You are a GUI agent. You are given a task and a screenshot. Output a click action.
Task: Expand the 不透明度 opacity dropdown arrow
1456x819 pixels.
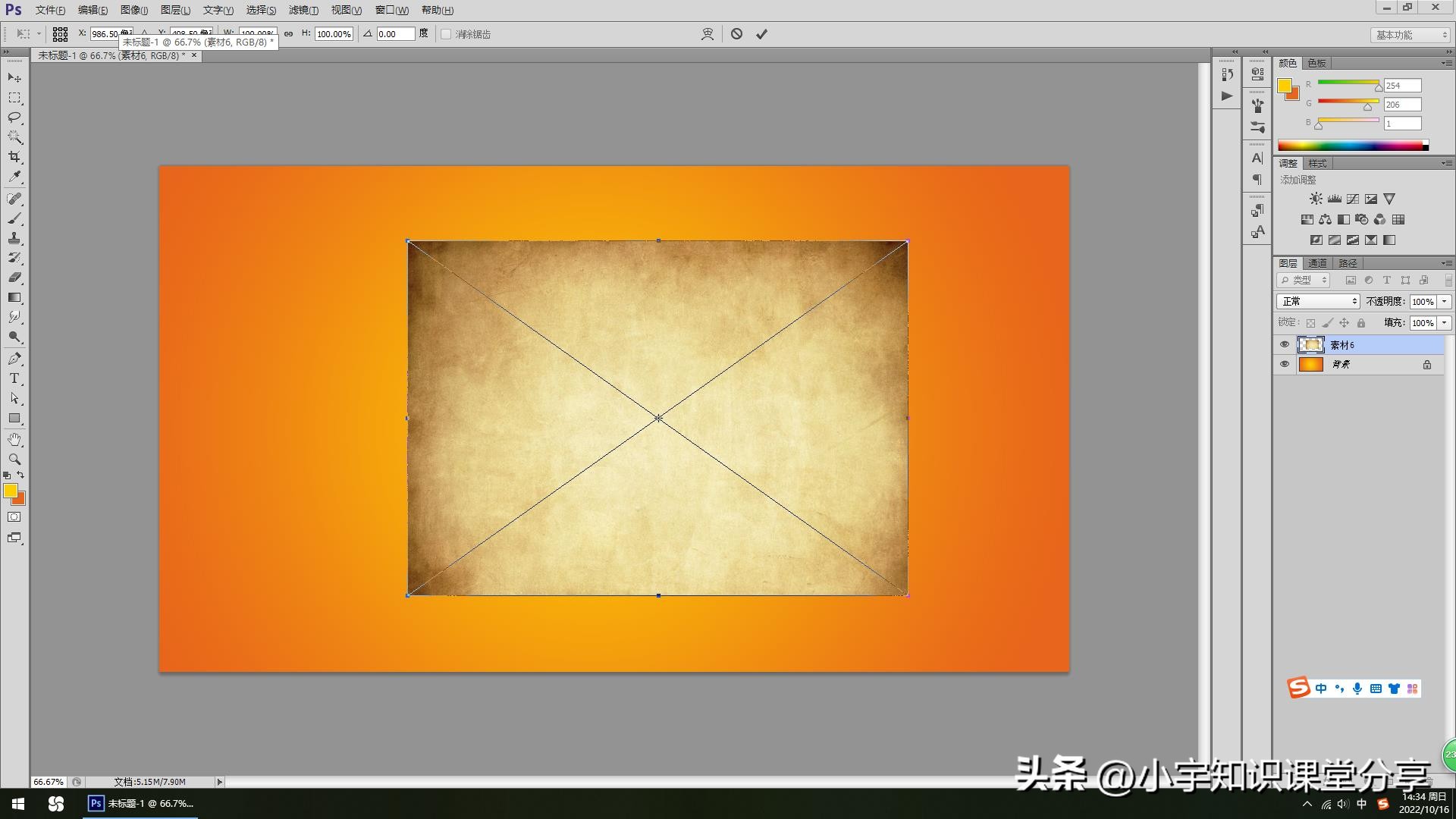coord(1445,302)
